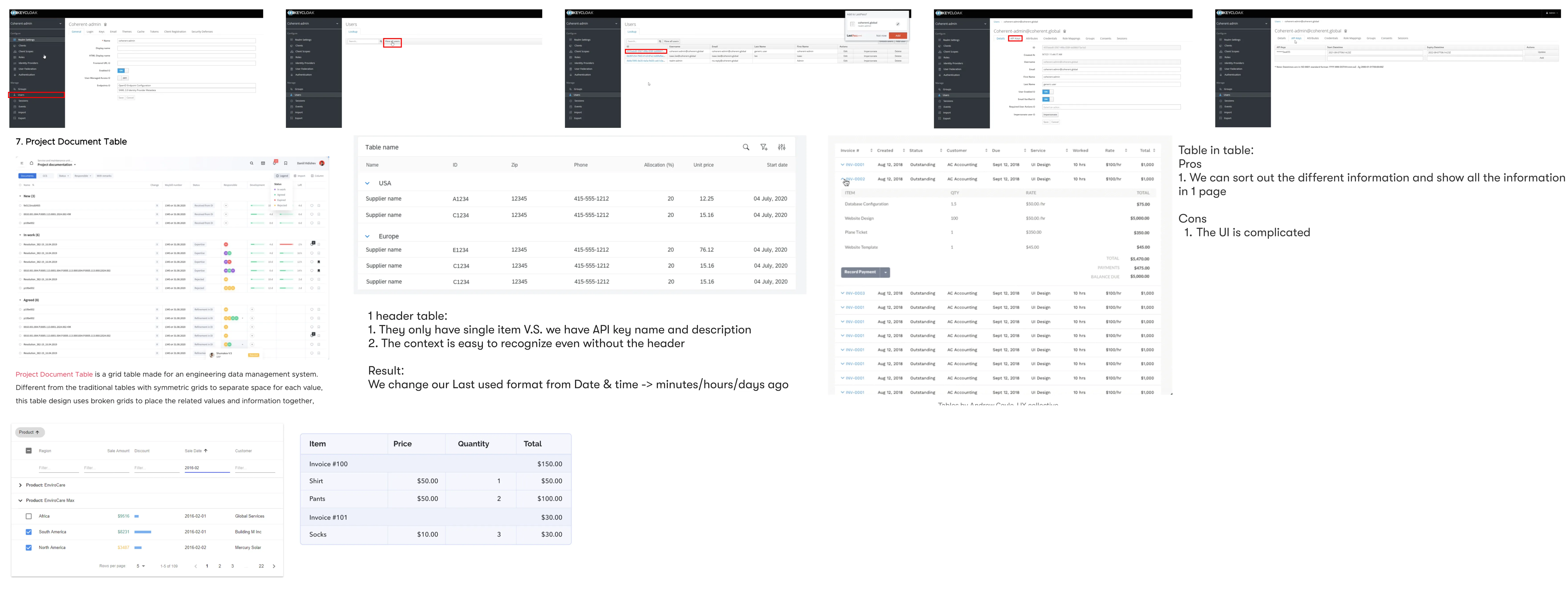This screenshot has width=1568, height=594.
Task: Click the bookmark icon beside Daniil Vidishev
Action: [285, 163]
